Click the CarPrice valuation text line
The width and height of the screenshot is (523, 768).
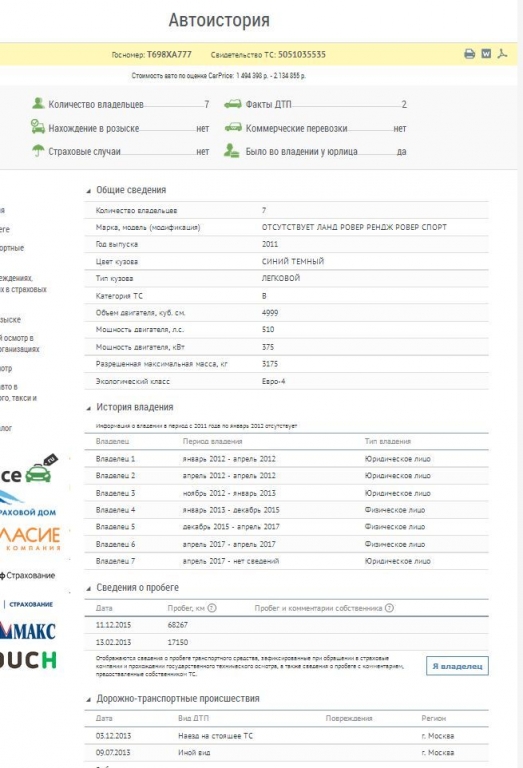(218, 75)
